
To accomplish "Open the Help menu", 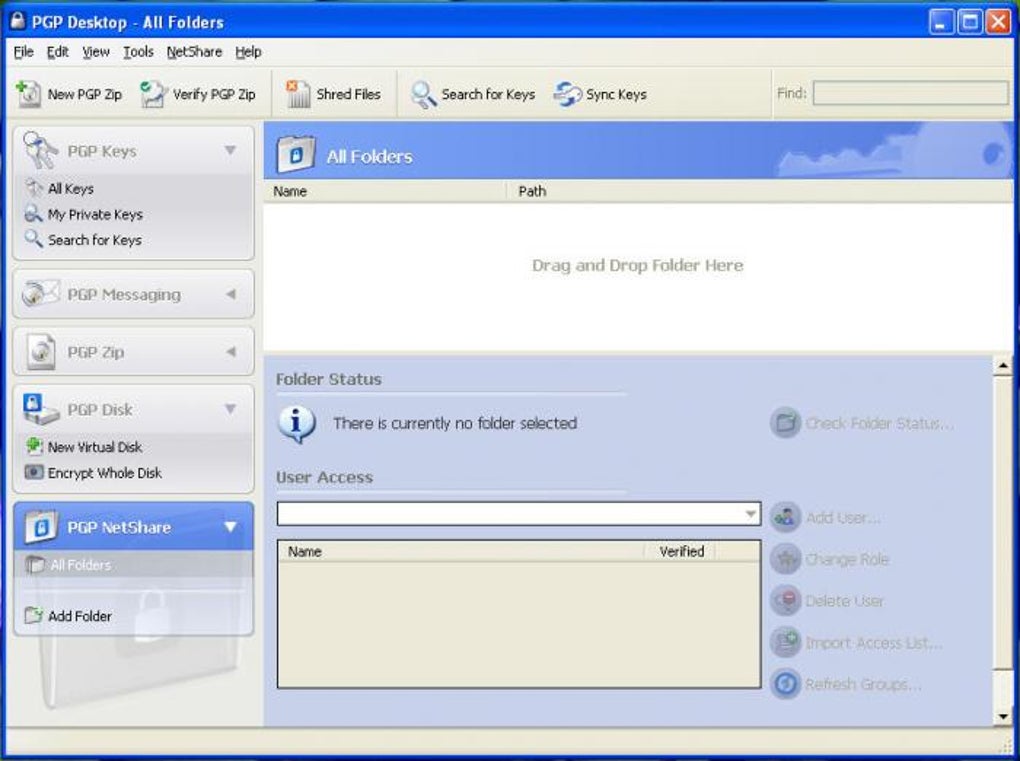I will 248,52.
